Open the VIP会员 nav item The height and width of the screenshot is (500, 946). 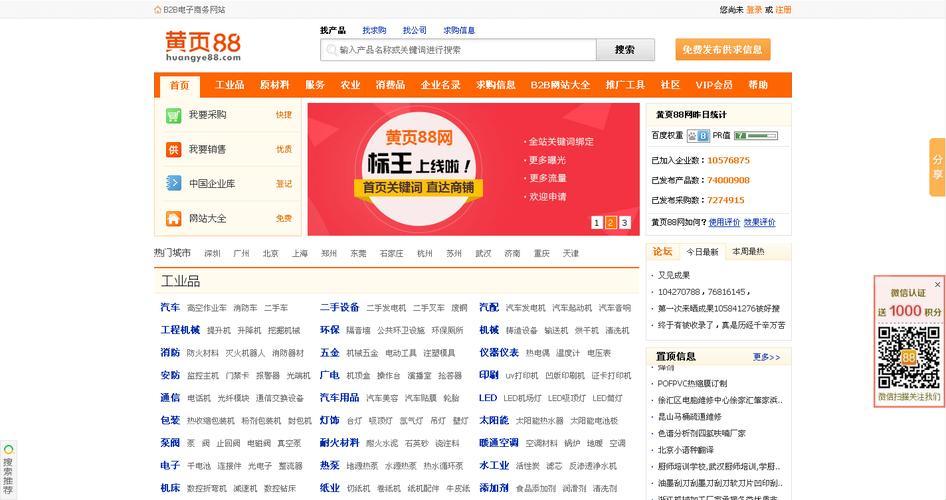point(714,85)
